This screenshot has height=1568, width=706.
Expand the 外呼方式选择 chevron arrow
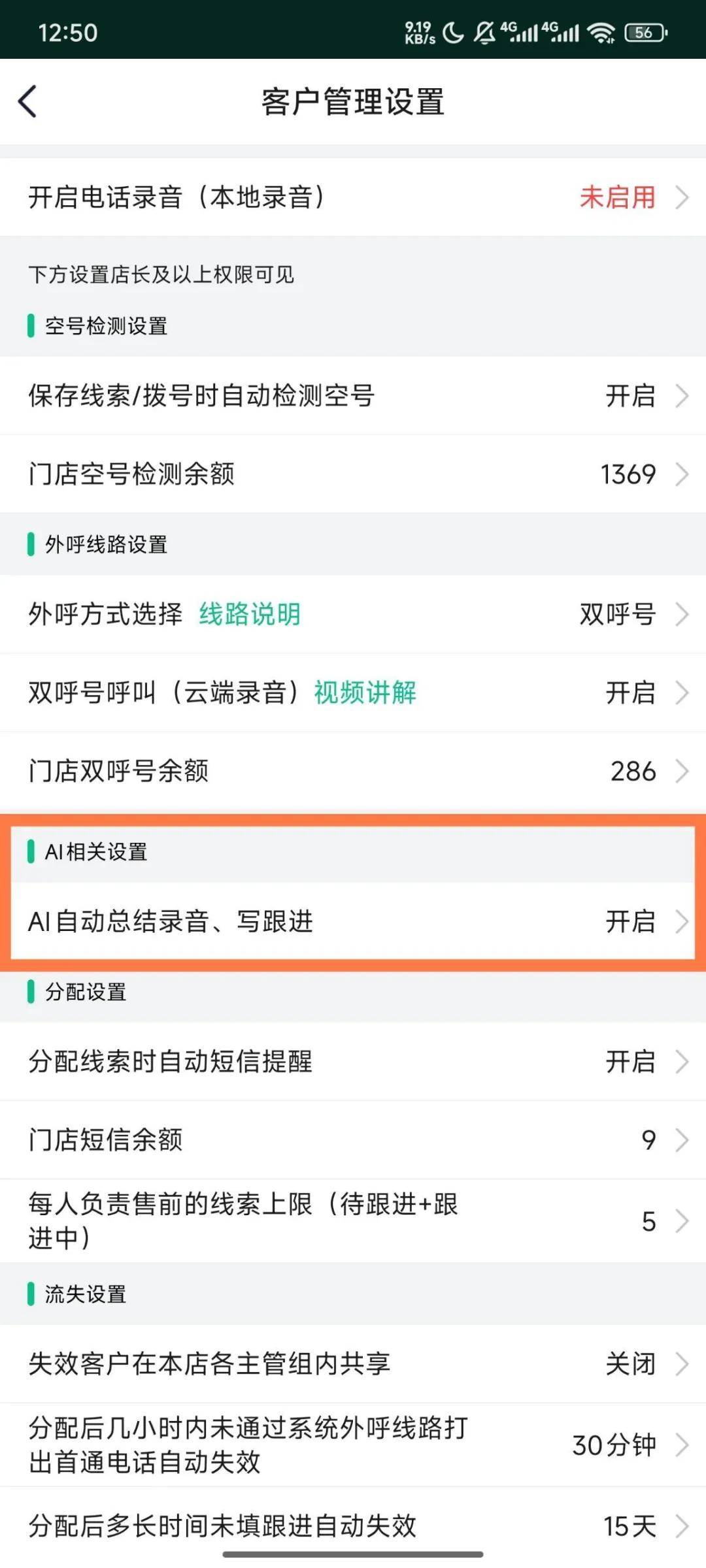[x=682, y=614]
